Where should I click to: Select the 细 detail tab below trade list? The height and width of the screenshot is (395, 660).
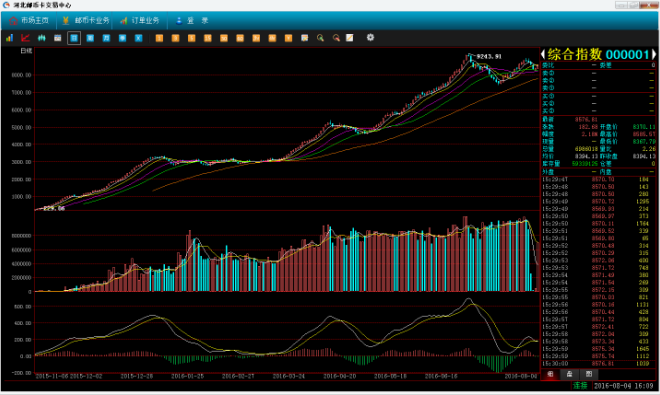550,374
